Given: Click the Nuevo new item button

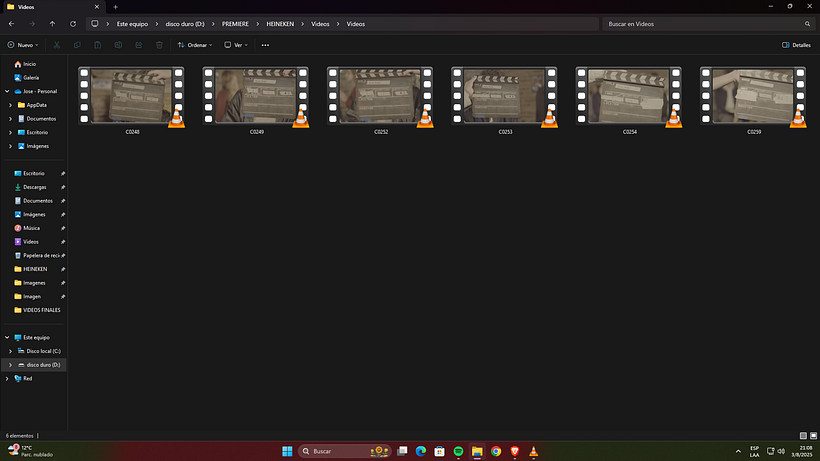Looking at the screenshot, I should 22,45.
